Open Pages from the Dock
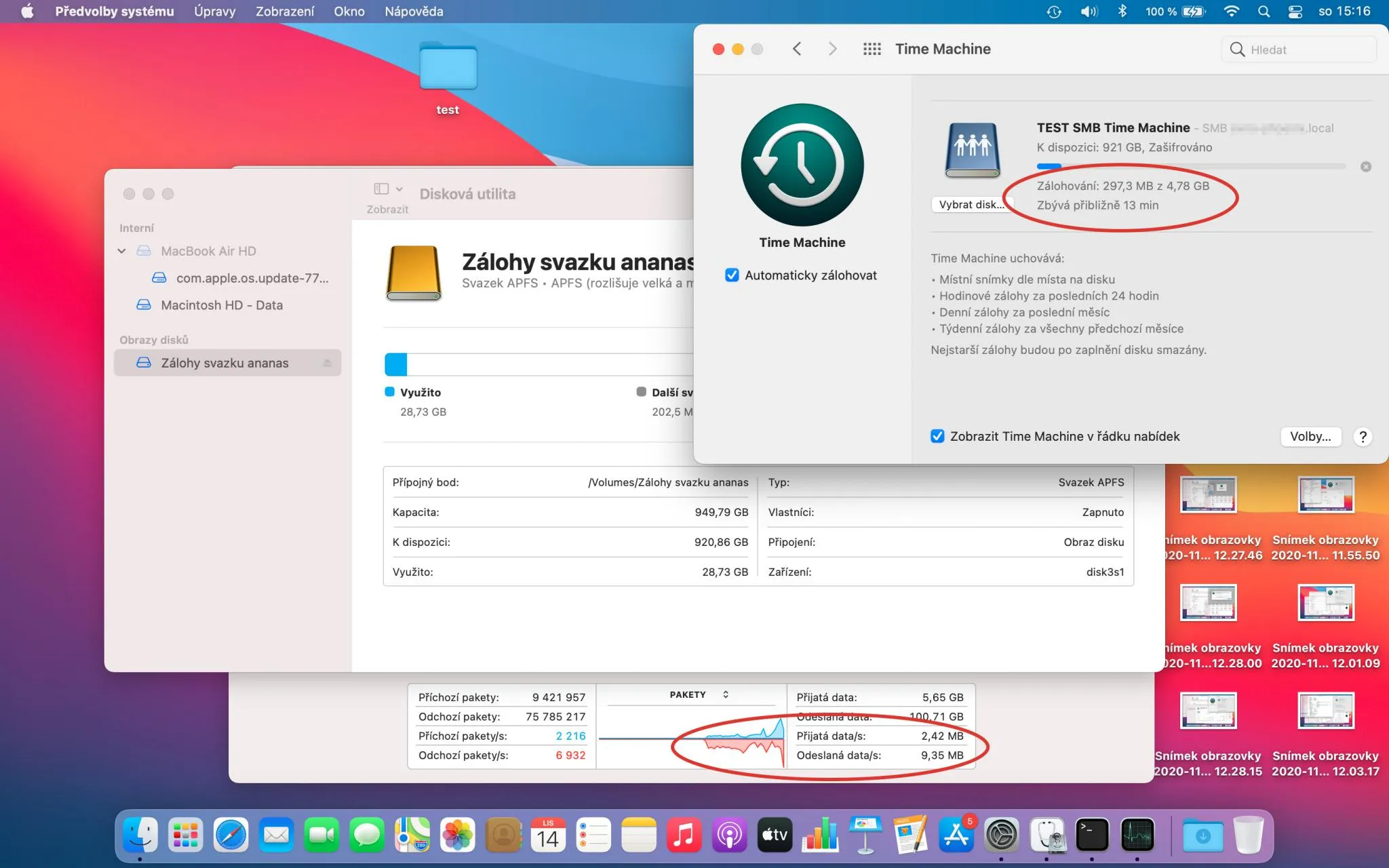The image size is (1389, 868). point(911,835)
